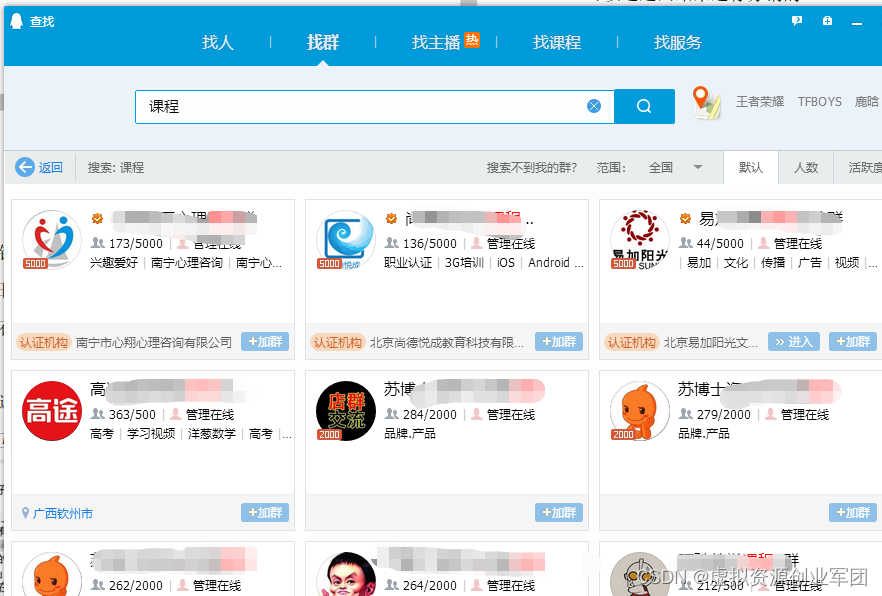Open the orange mascot avatar of 262/2000 group
This screenshot has height=596, width=882.
point(52,575)
